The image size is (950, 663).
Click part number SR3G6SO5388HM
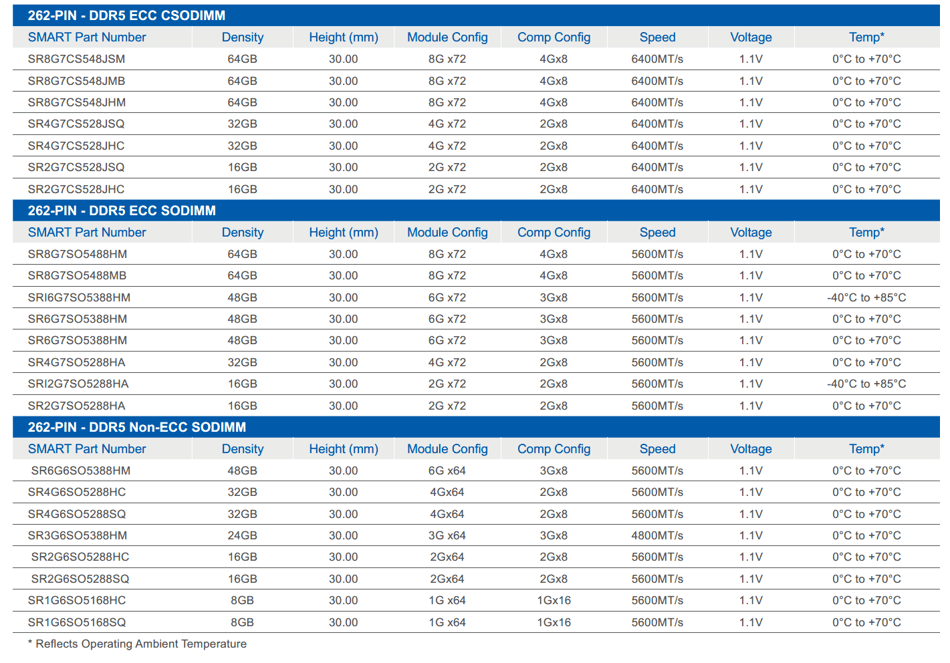click(77, 536)
